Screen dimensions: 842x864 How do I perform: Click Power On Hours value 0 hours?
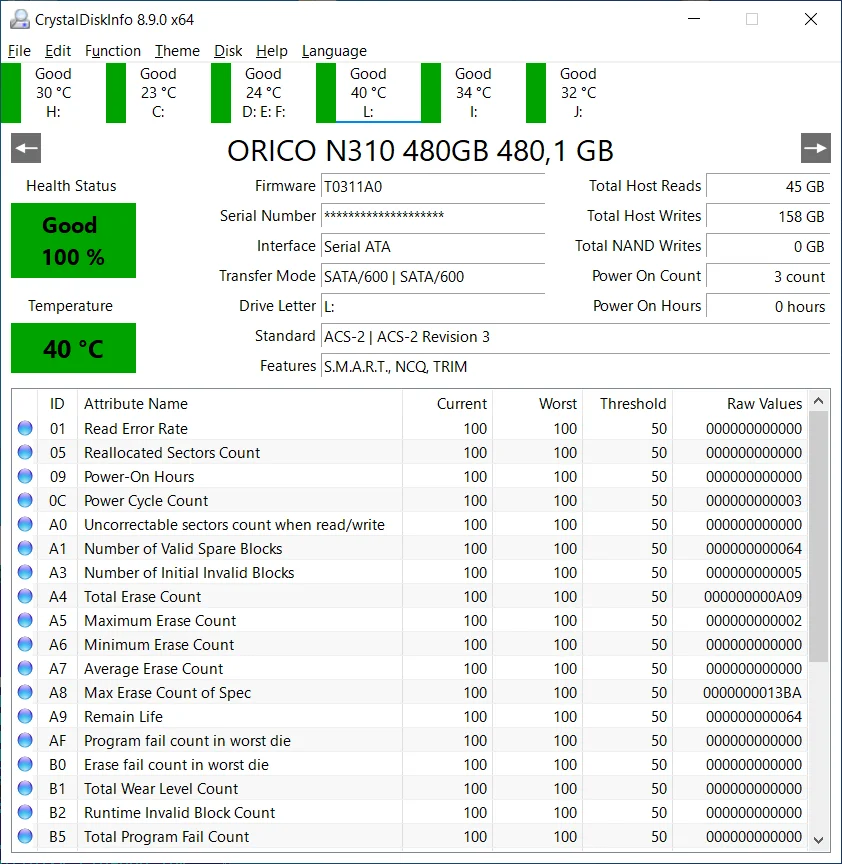click(x=768, y=306)
